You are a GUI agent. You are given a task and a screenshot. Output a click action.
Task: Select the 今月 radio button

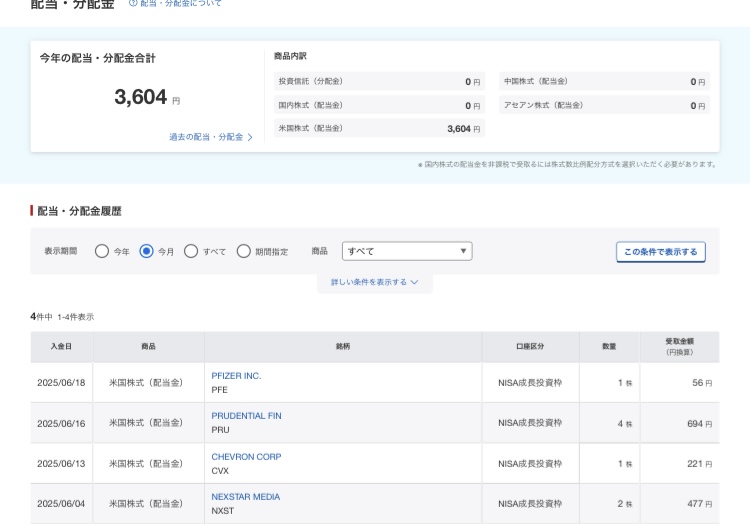(146, 251)
